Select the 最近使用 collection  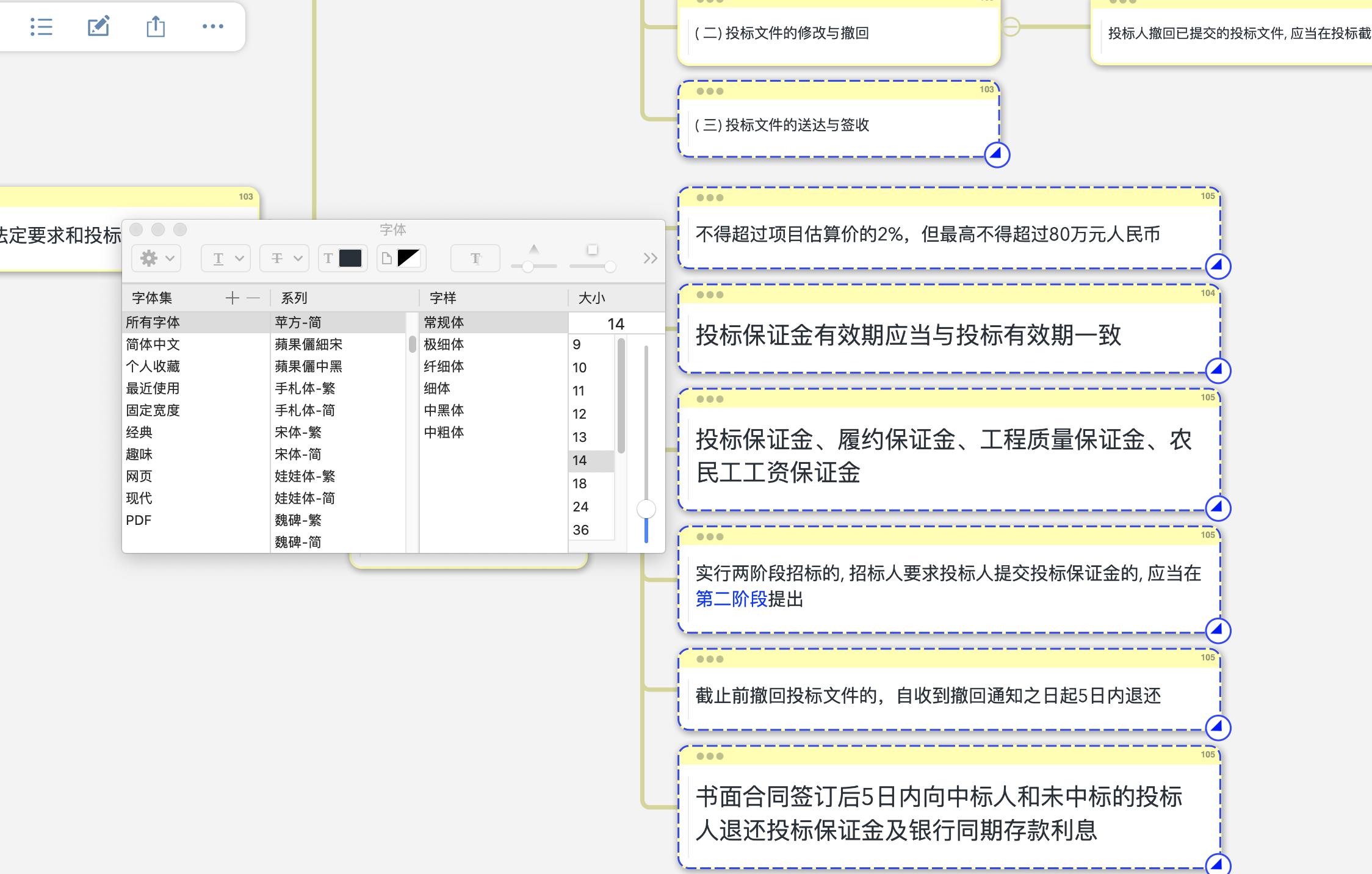196,388
